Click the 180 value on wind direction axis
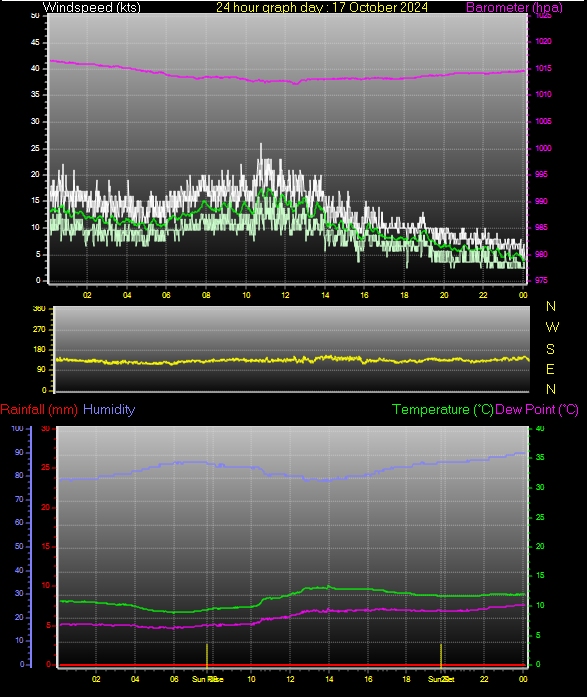The image size is (587, 697). click(39, 349)
